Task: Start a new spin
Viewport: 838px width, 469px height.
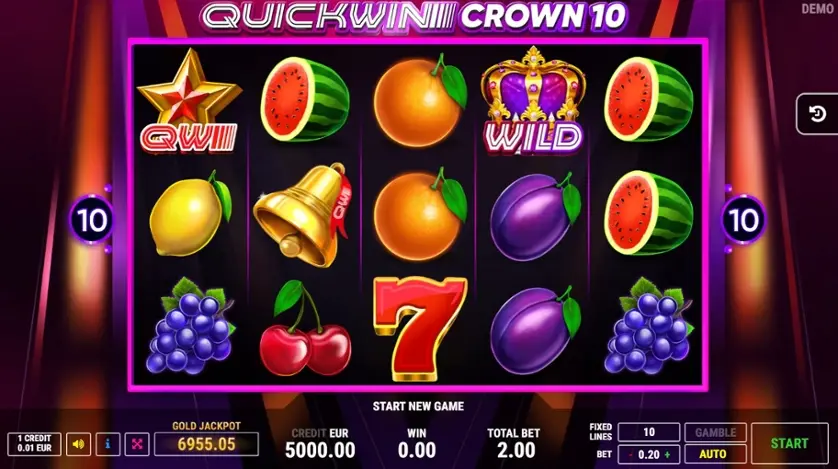Action: click(x=789, y=443)
